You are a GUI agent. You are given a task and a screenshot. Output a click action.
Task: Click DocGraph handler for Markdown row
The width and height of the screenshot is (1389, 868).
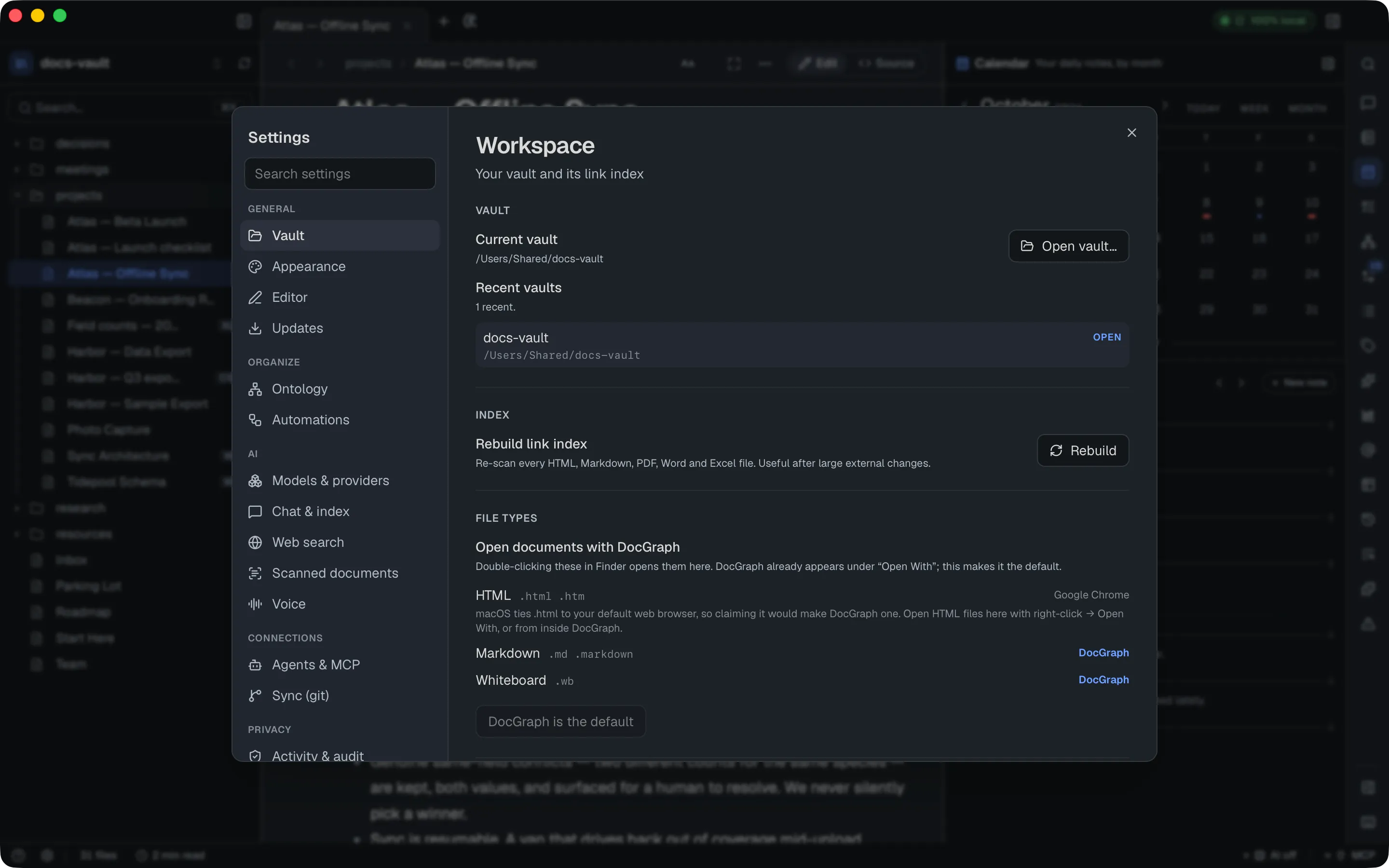click(x=1103, y=653)
